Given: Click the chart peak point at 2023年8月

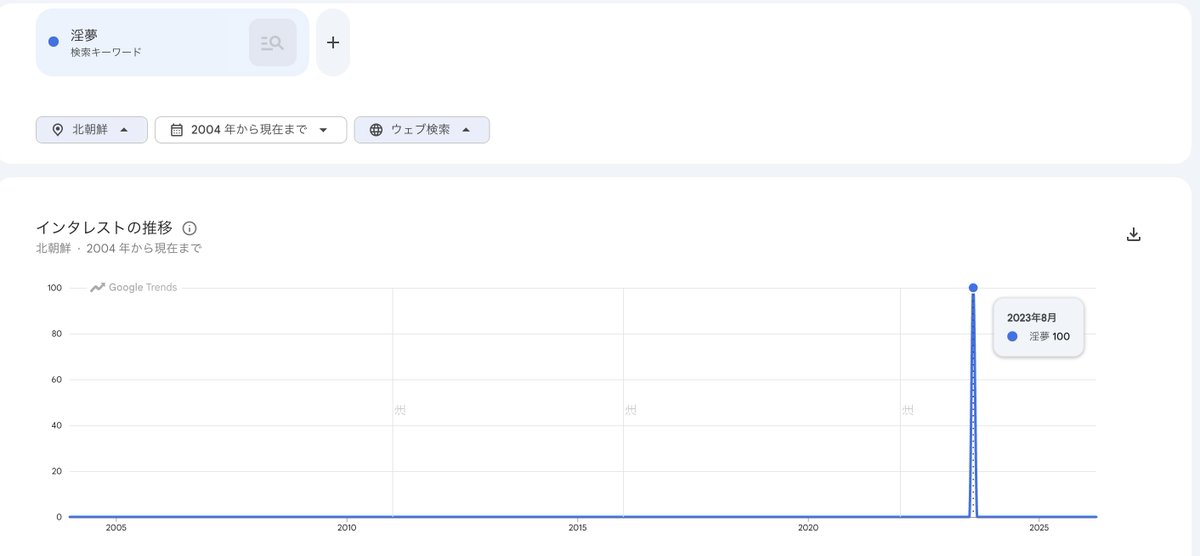Looking at the screenshot, I should (973, 288).
